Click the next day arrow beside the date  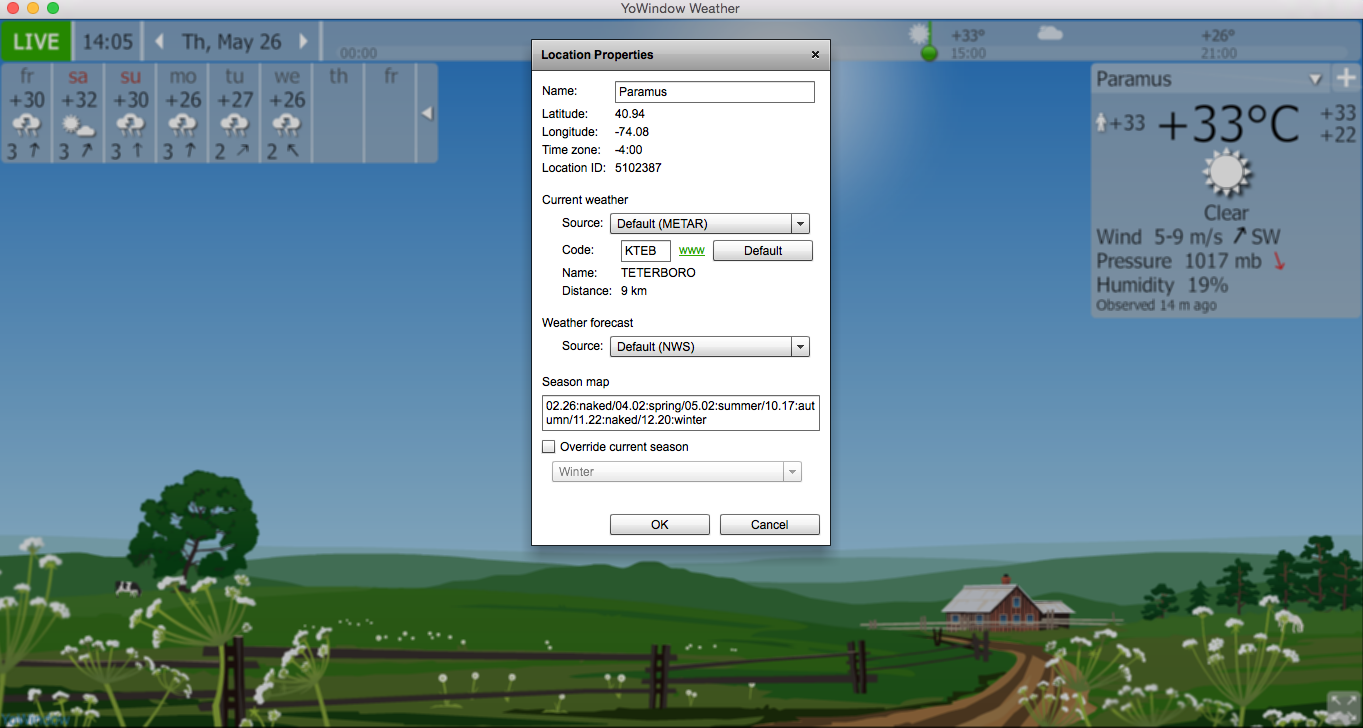pos(304,42)
